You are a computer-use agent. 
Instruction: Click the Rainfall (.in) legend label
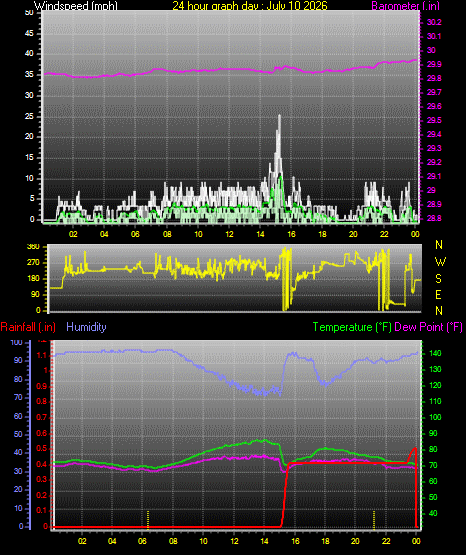tap(28, 327)
